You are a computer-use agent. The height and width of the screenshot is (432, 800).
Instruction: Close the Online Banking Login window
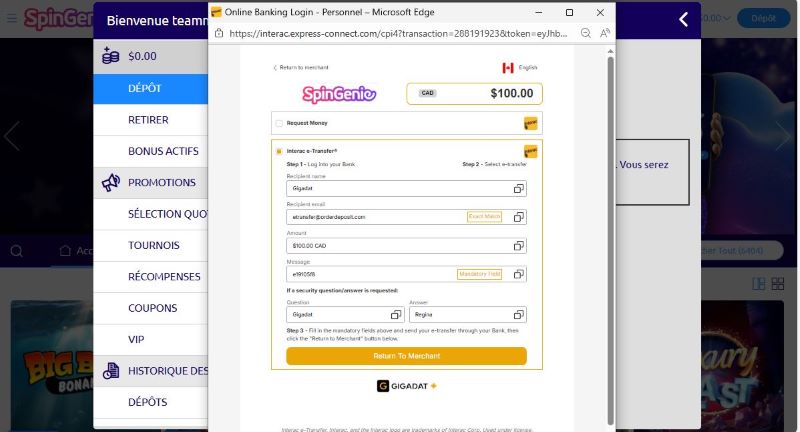(x=600, y=12)
